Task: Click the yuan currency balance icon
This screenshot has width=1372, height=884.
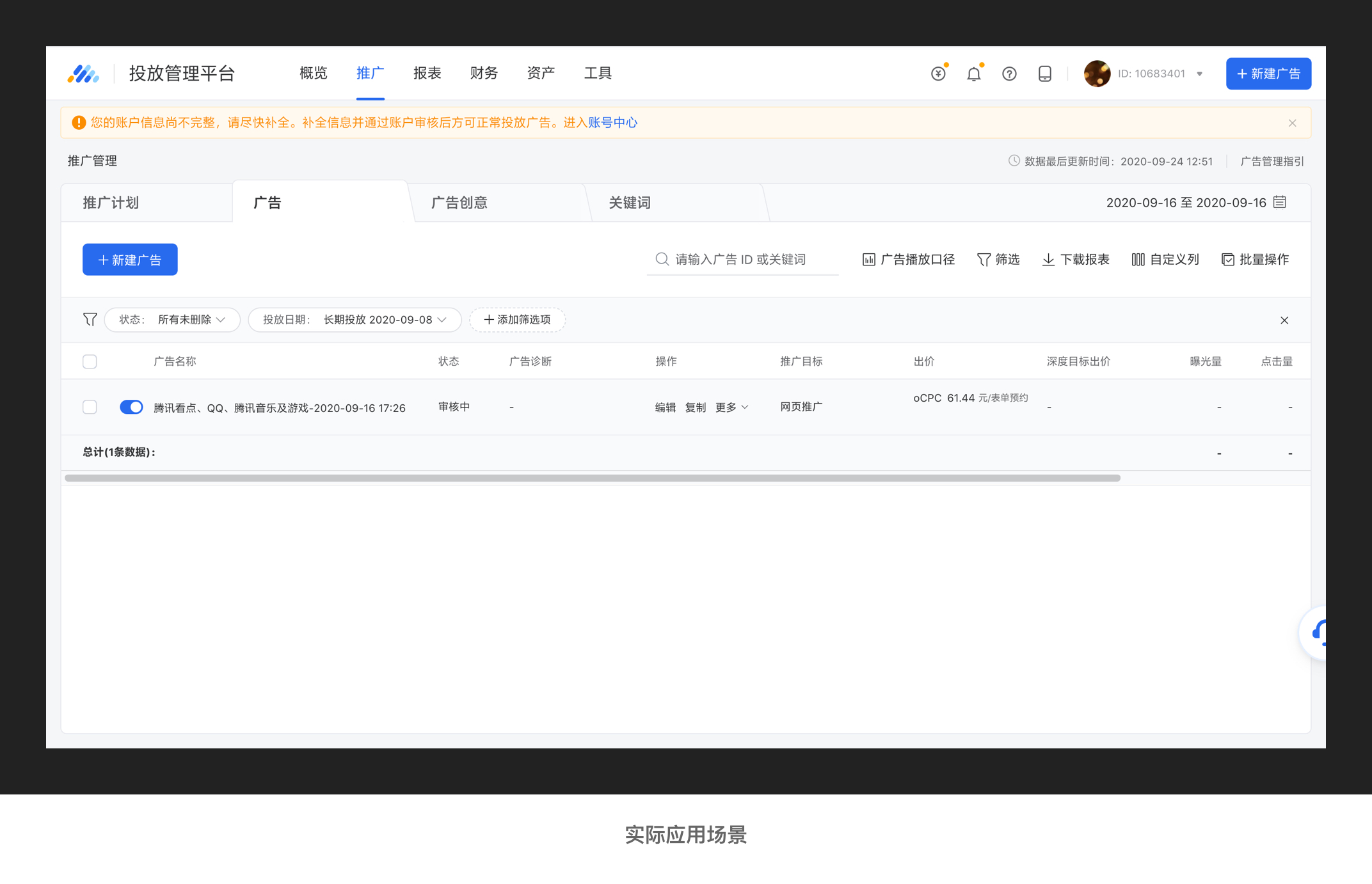Action: (x=938, y=74)
